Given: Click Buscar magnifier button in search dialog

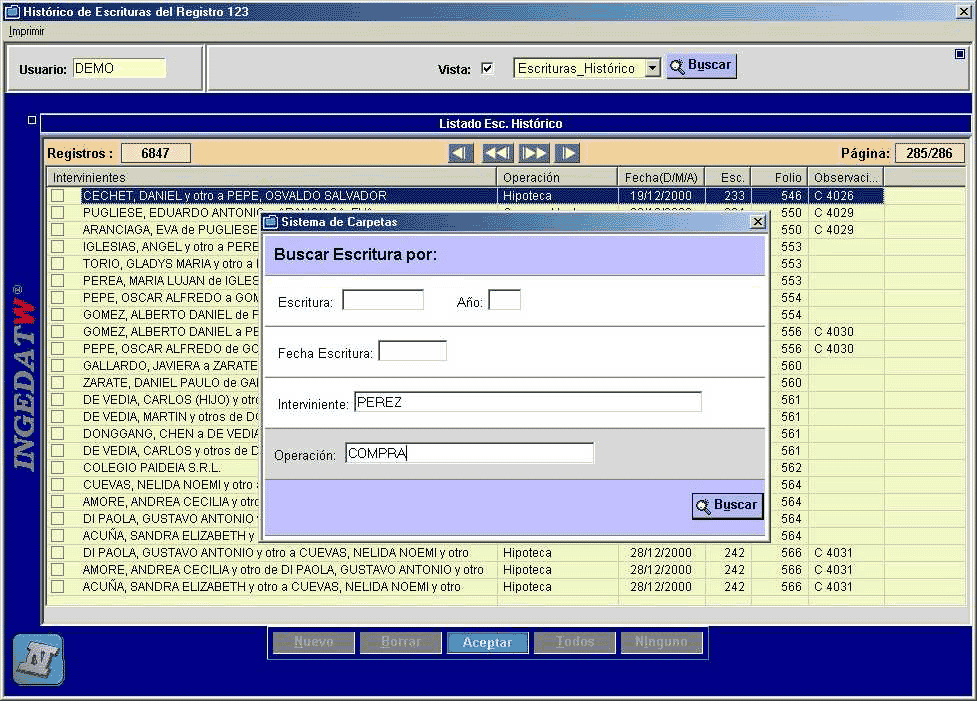Looking at the screenshot, I should point(727,505).
